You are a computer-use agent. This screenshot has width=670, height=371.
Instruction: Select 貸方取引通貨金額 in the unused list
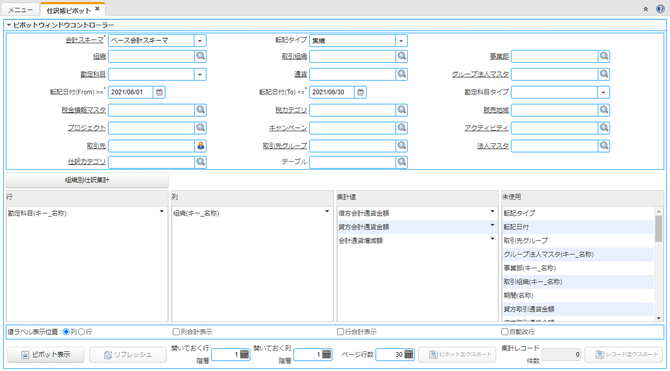coord(579,309)
